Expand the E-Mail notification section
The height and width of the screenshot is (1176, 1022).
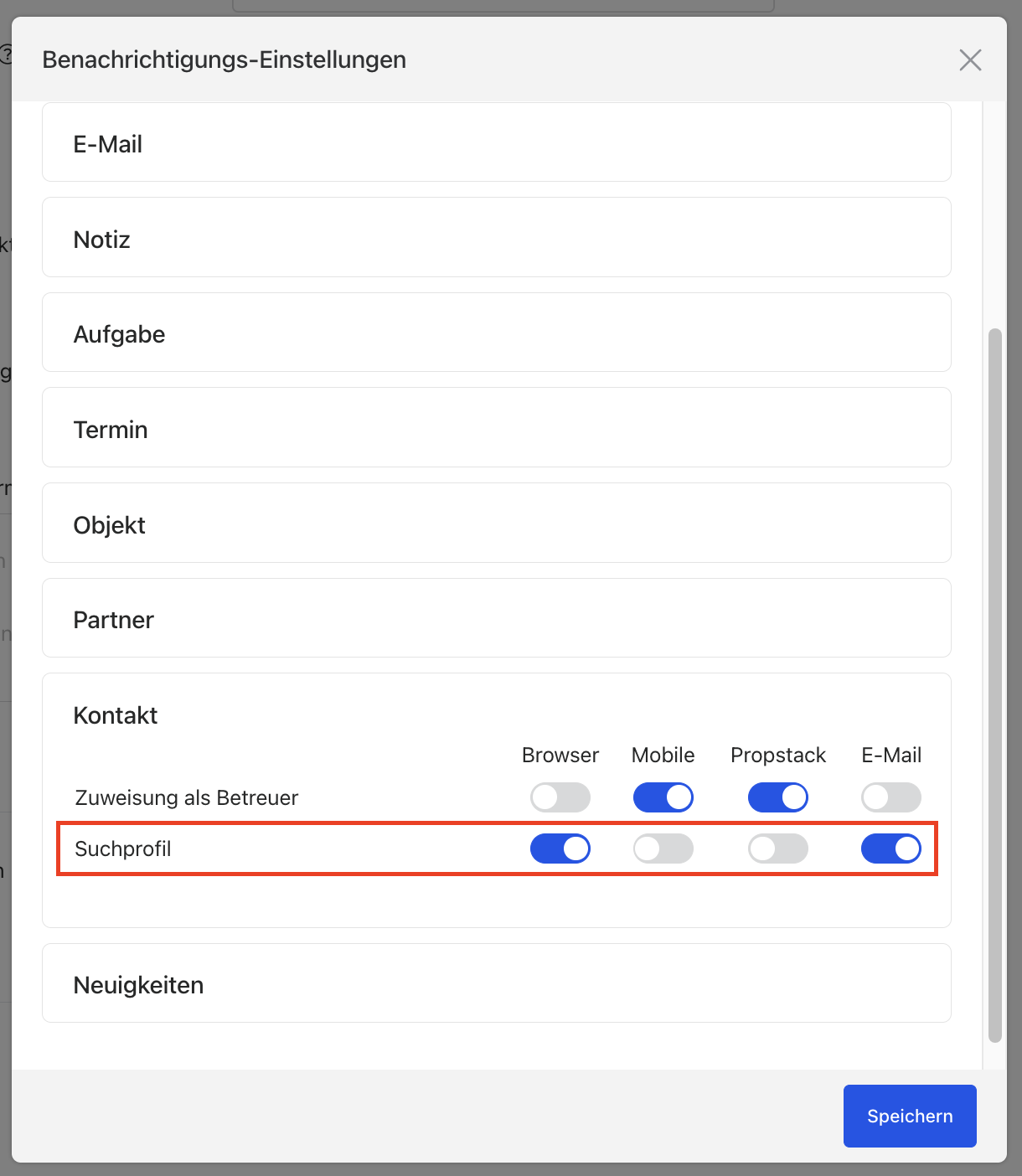pyautogui.click(x=496, y=144)
